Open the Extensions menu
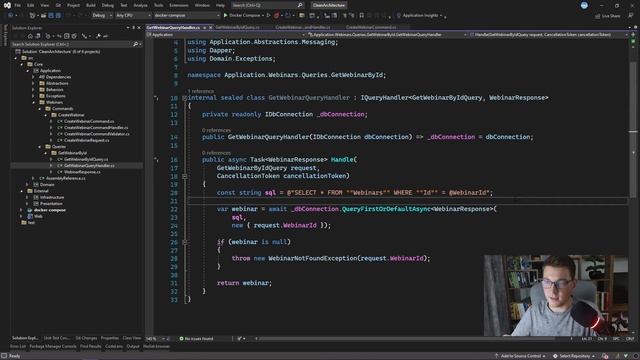This screenshot has width=640, height=360. [x=179, y=5]
